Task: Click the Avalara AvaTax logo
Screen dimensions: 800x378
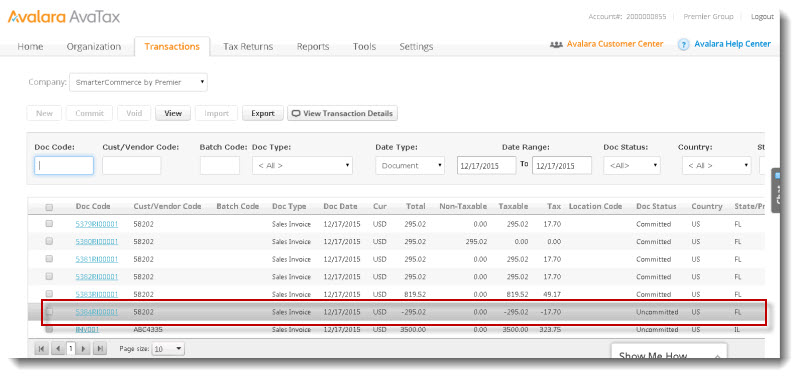Action: [x=64, y=17]
